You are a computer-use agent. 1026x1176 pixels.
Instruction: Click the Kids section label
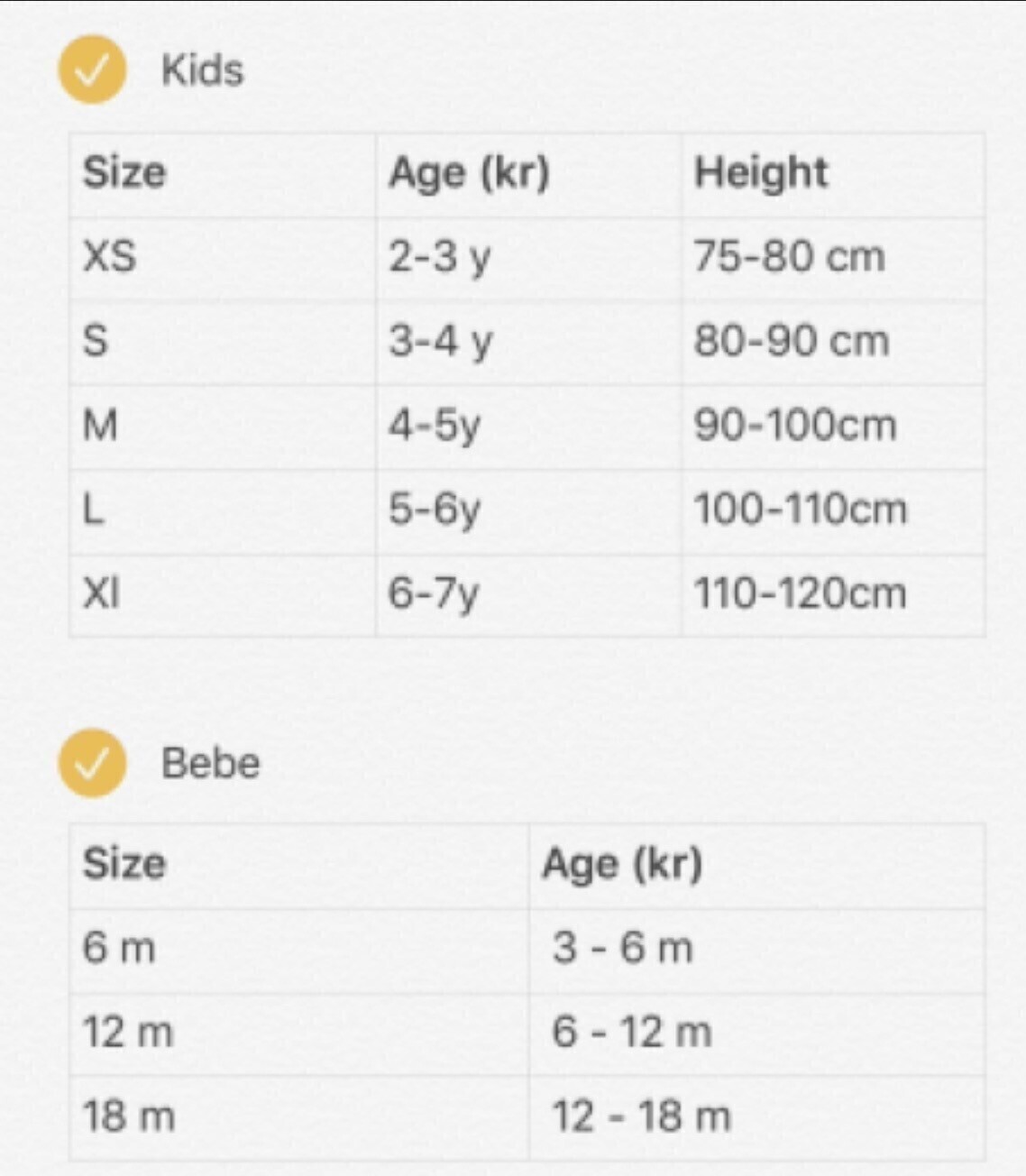[x=202, y=70]
